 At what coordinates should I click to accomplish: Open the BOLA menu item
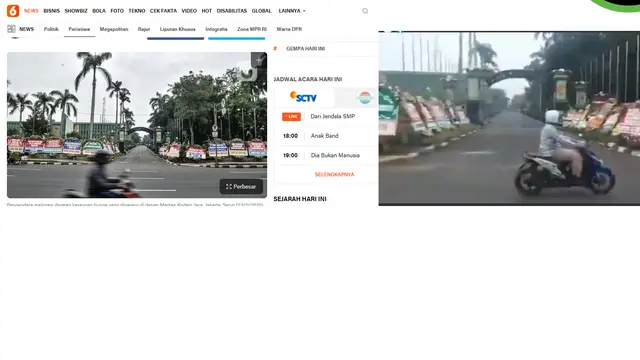pyautogui.click(x=99, y=11)
